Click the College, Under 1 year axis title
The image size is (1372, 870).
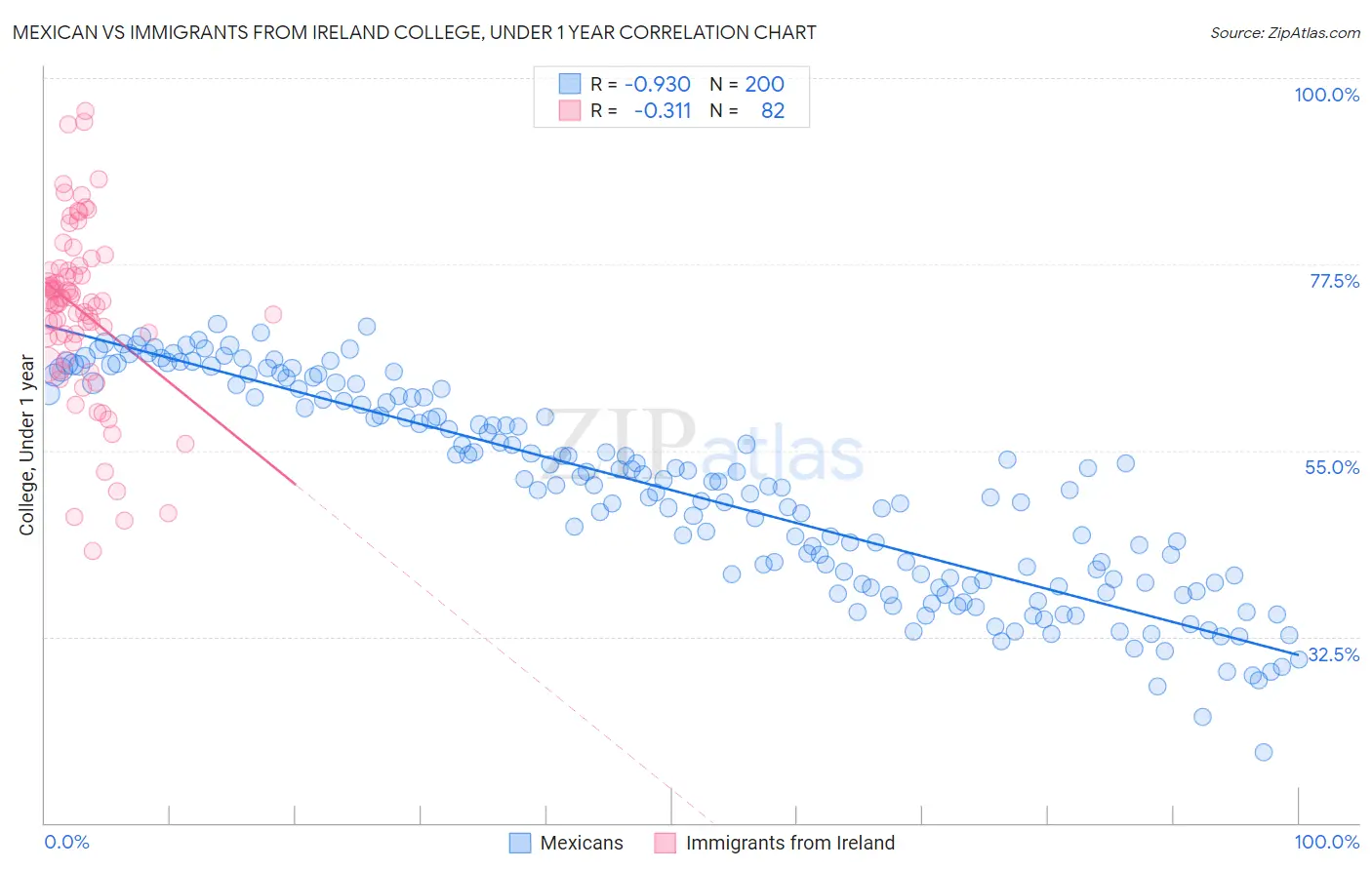tap(27, 446)
